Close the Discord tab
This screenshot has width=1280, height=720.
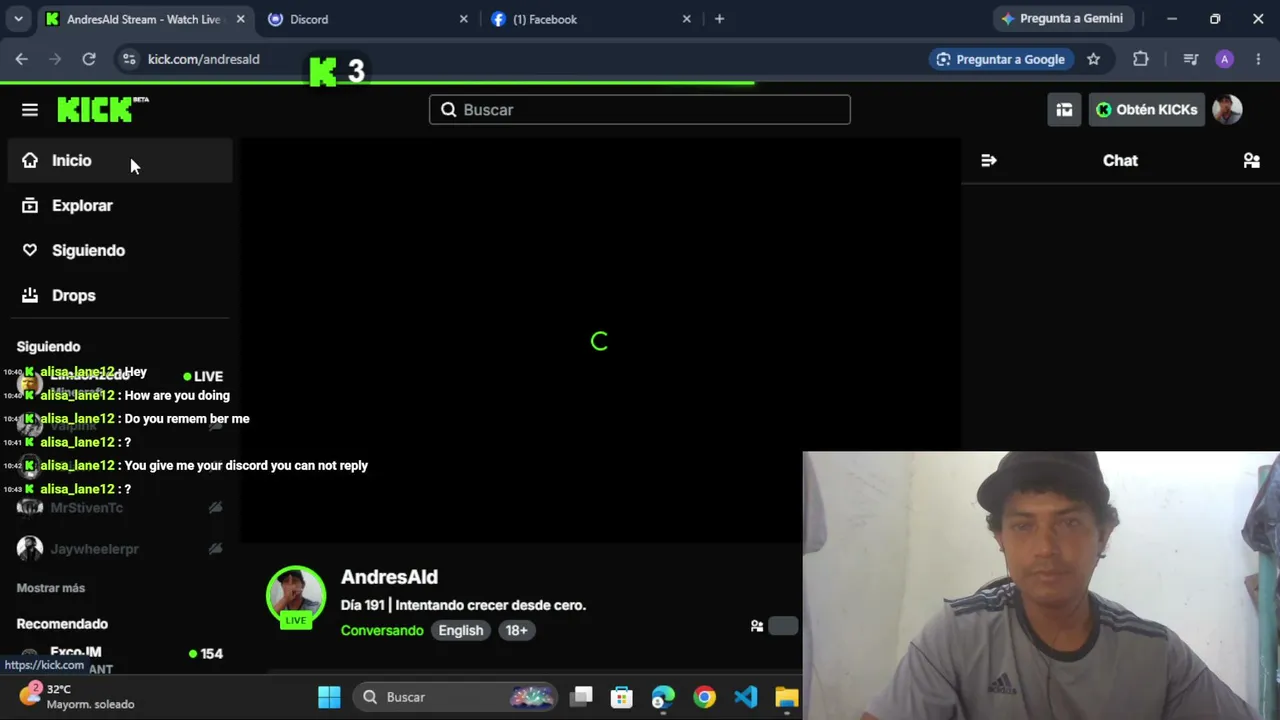point(463,19)
